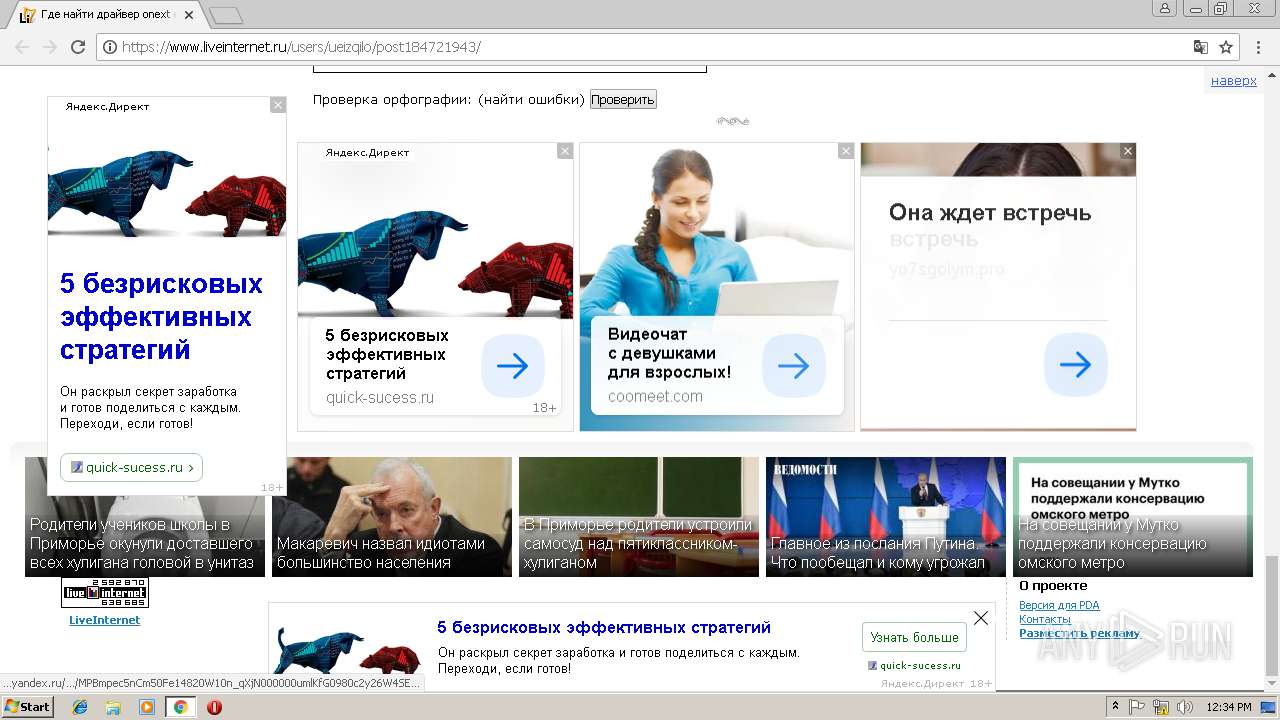Image resolution: width=1280 pixels, height=720 pixels.
Task: Open the 'Главное из послания Путина' news tile
Action: 886,517
